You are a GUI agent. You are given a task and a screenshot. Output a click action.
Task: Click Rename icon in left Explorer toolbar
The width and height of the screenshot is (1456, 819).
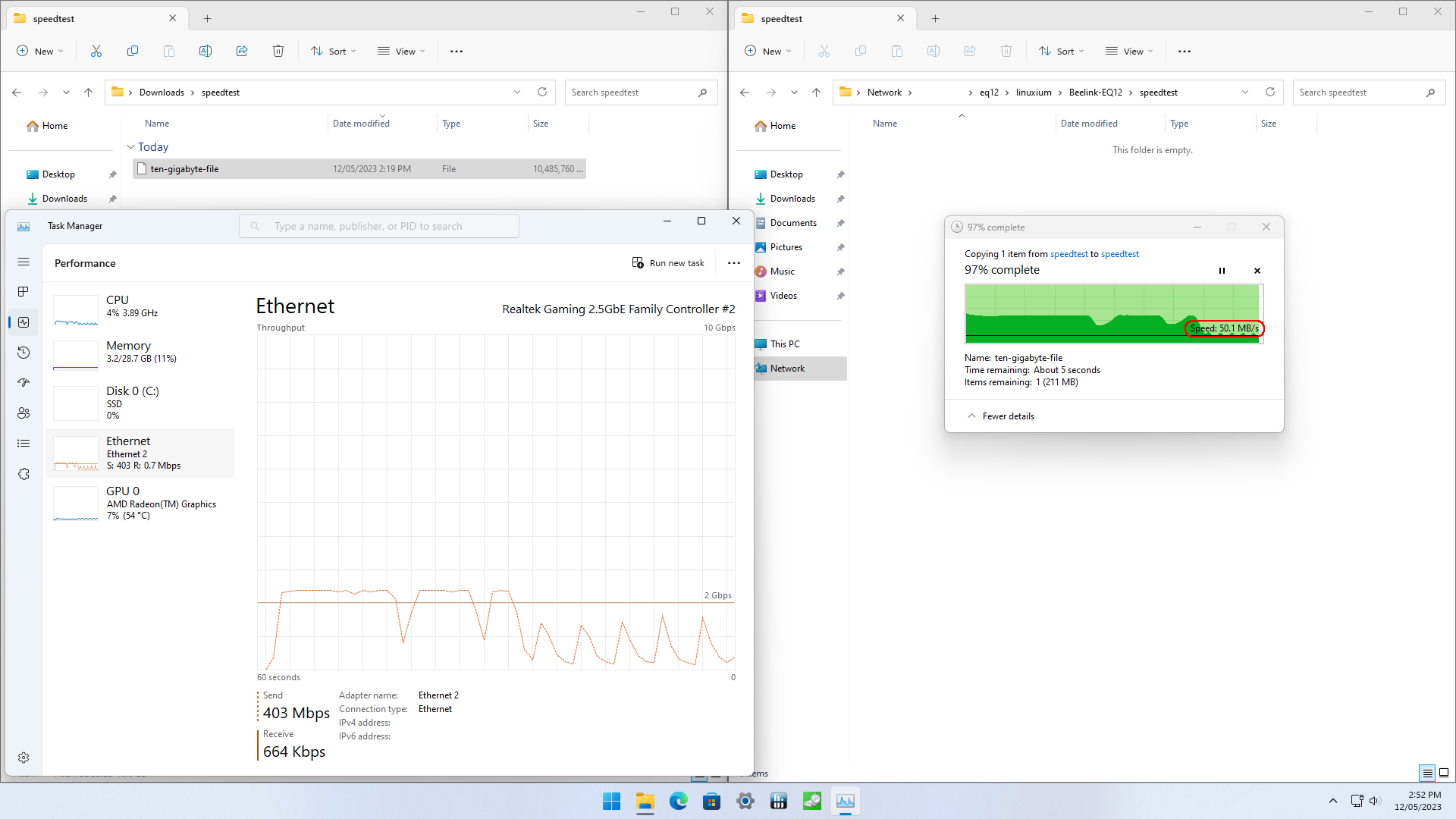click(206, 51)
